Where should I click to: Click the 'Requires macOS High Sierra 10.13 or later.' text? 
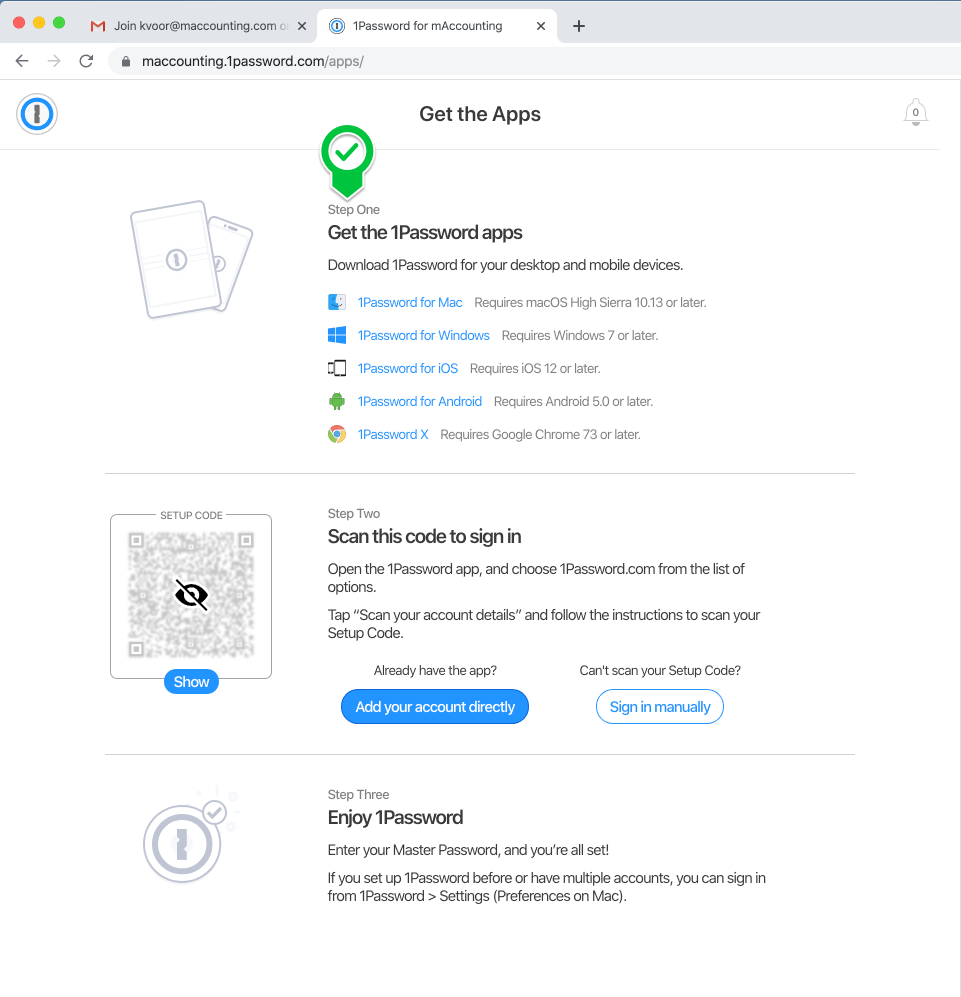pyautogui.click(x=590, y=303)
